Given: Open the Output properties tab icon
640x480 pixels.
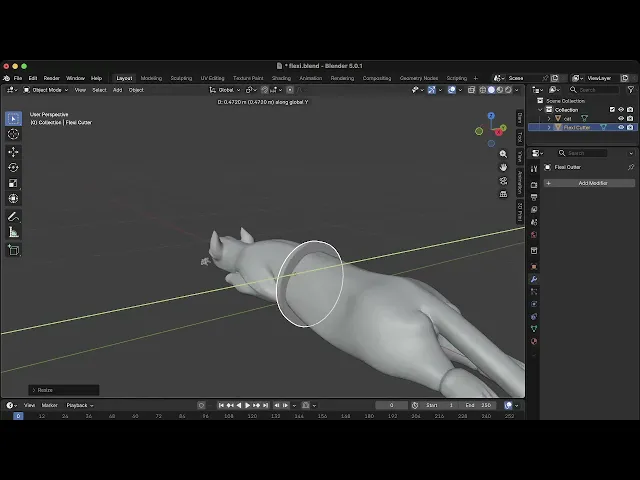Looking at the screenshot, I should [x=534, y=197].
